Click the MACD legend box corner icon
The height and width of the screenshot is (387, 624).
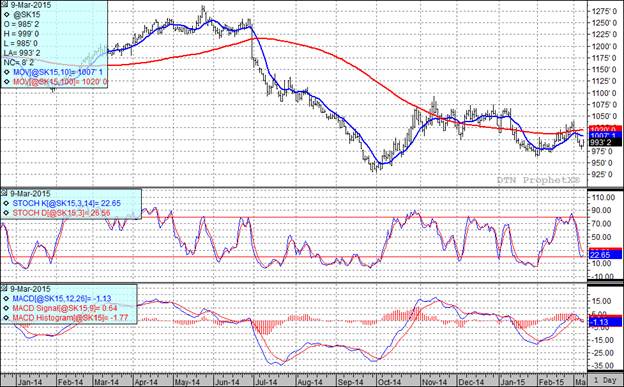[5, 289]
